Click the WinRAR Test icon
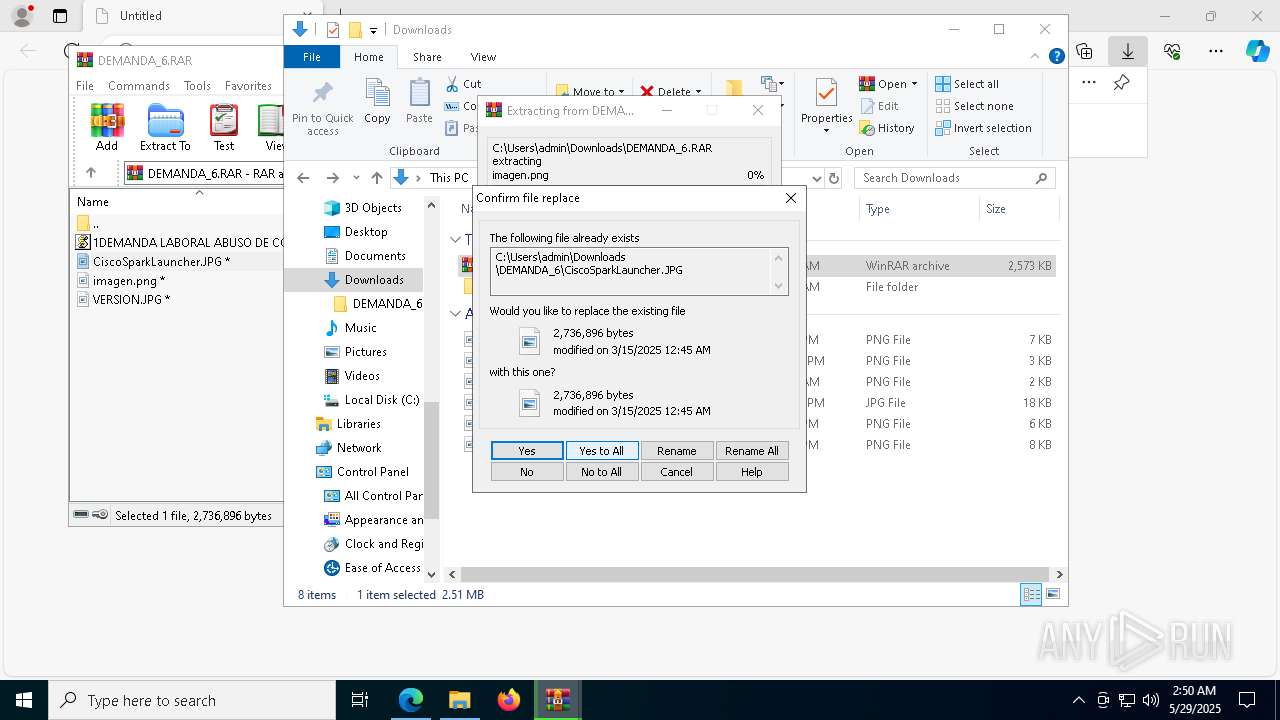This screenshot has height=720, width=1280. click(224, 127)
